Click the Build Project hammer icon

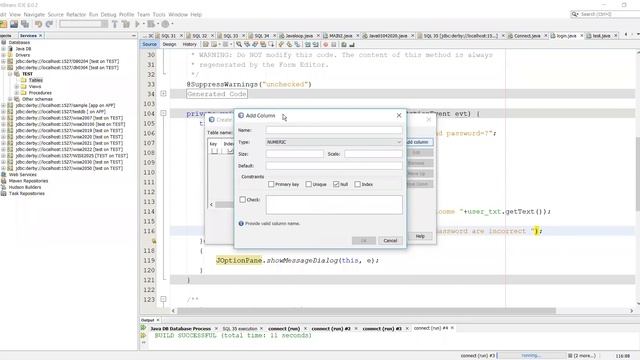point(115,24)
